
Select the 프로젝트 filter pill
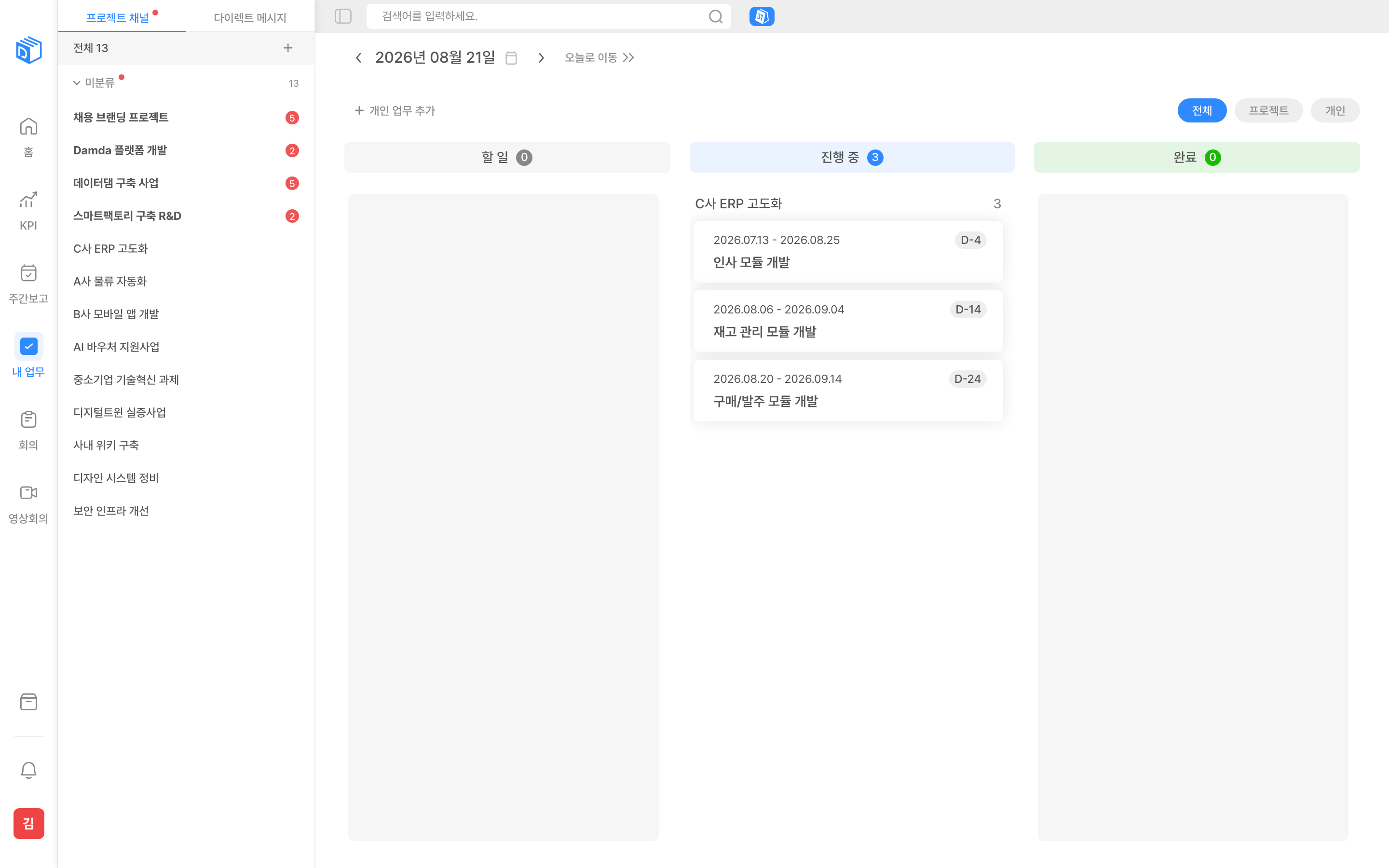(x=1268, y=110)
